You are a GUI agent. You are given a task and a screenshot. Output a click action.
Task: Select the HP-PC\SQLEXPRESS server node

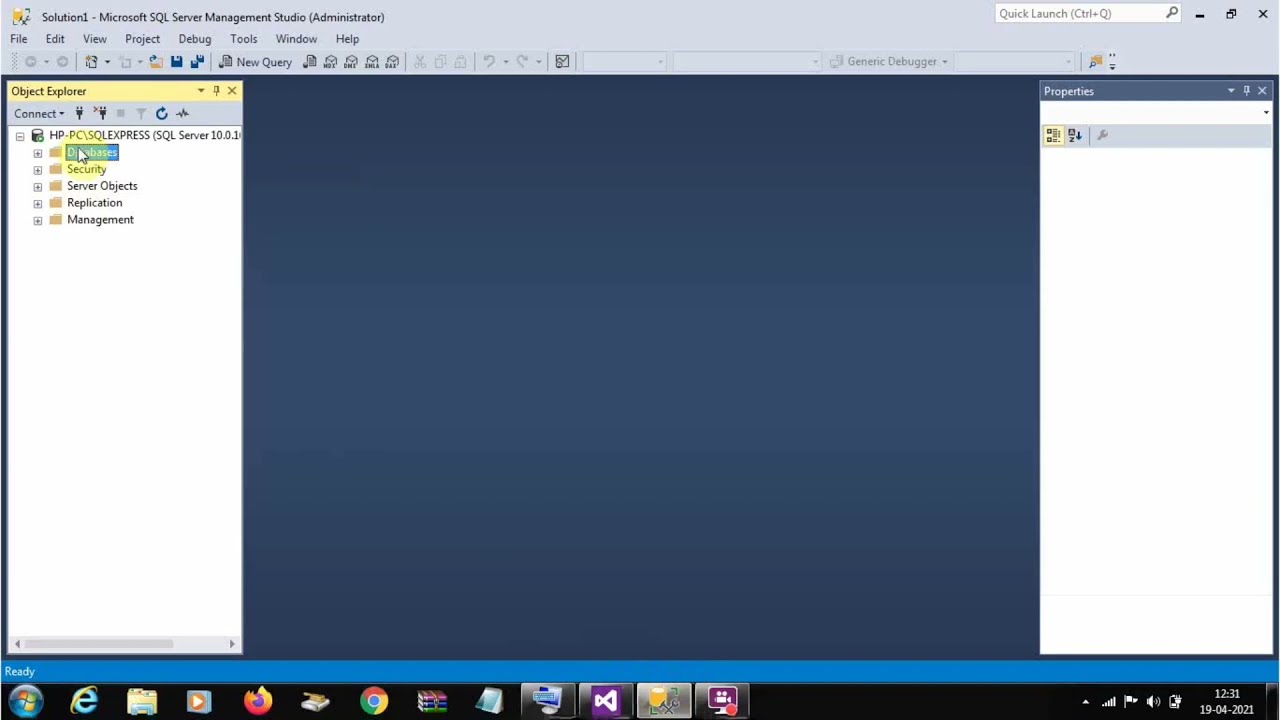coord(144,135)
